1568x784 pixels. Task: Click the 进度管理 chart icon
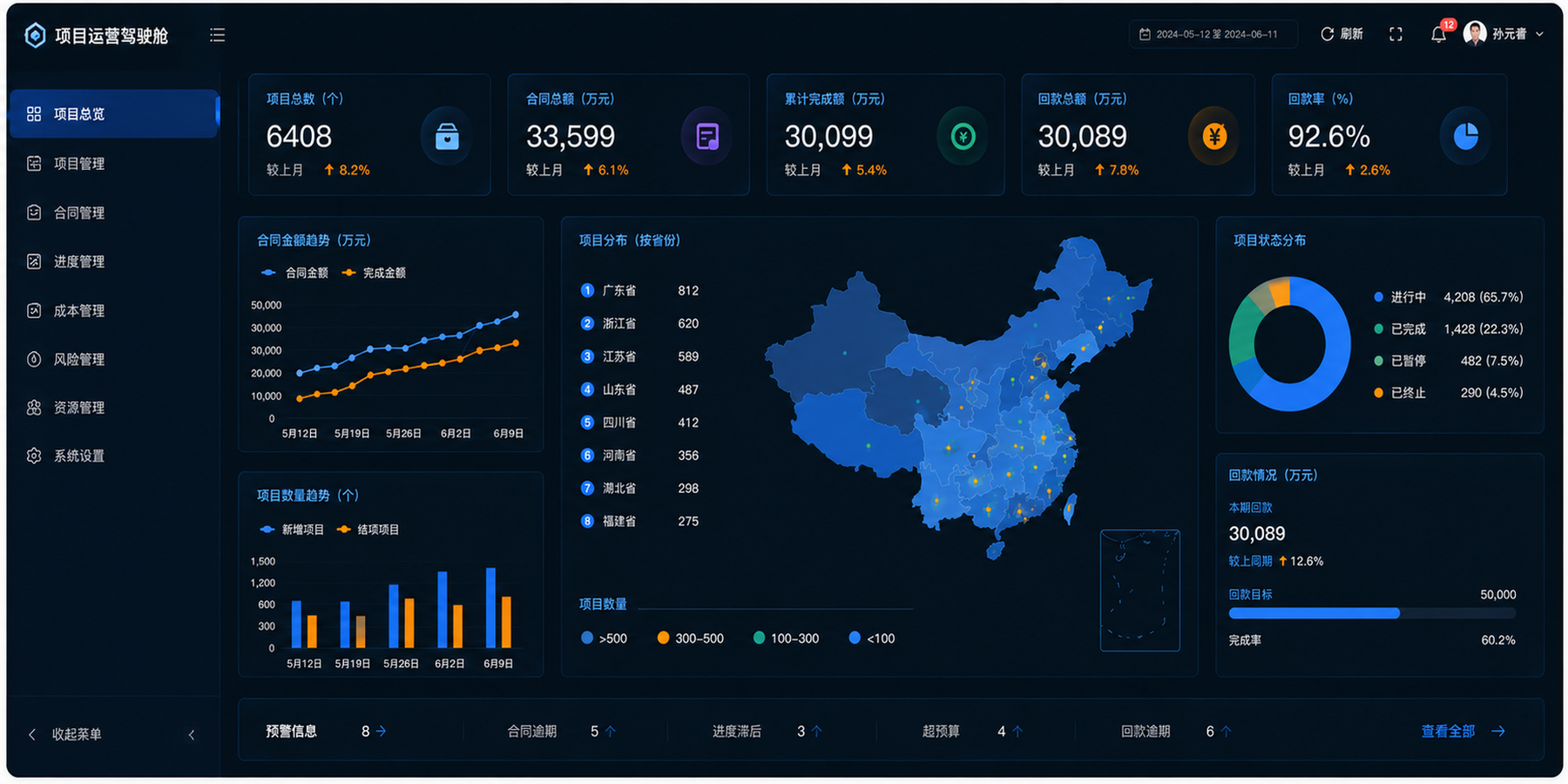point(34,261)
